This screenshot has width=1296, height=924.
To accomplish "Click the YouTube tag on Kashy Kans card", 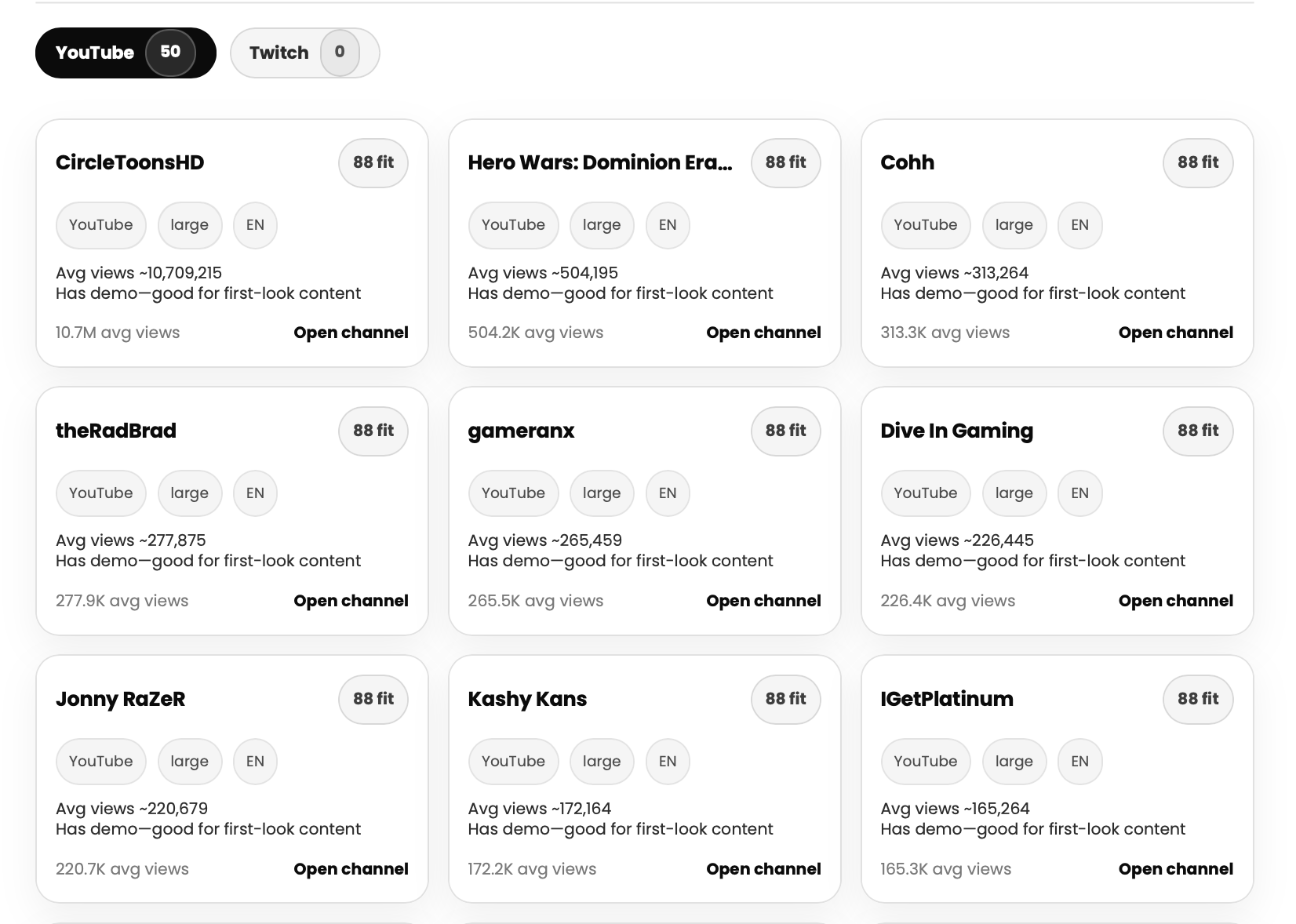I will coord(513,761).
